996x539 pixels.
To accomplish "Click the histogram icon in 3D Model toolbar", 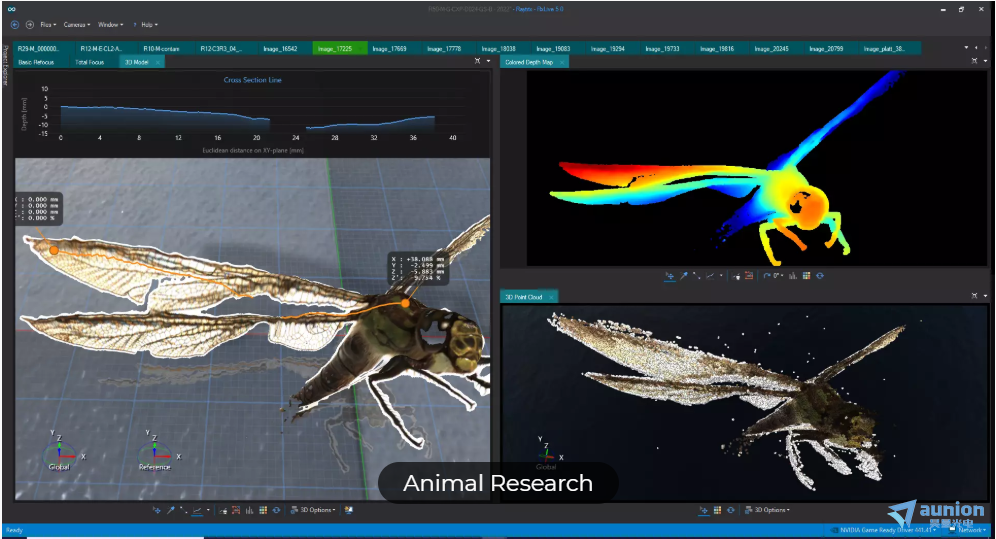I will point(250,510).
